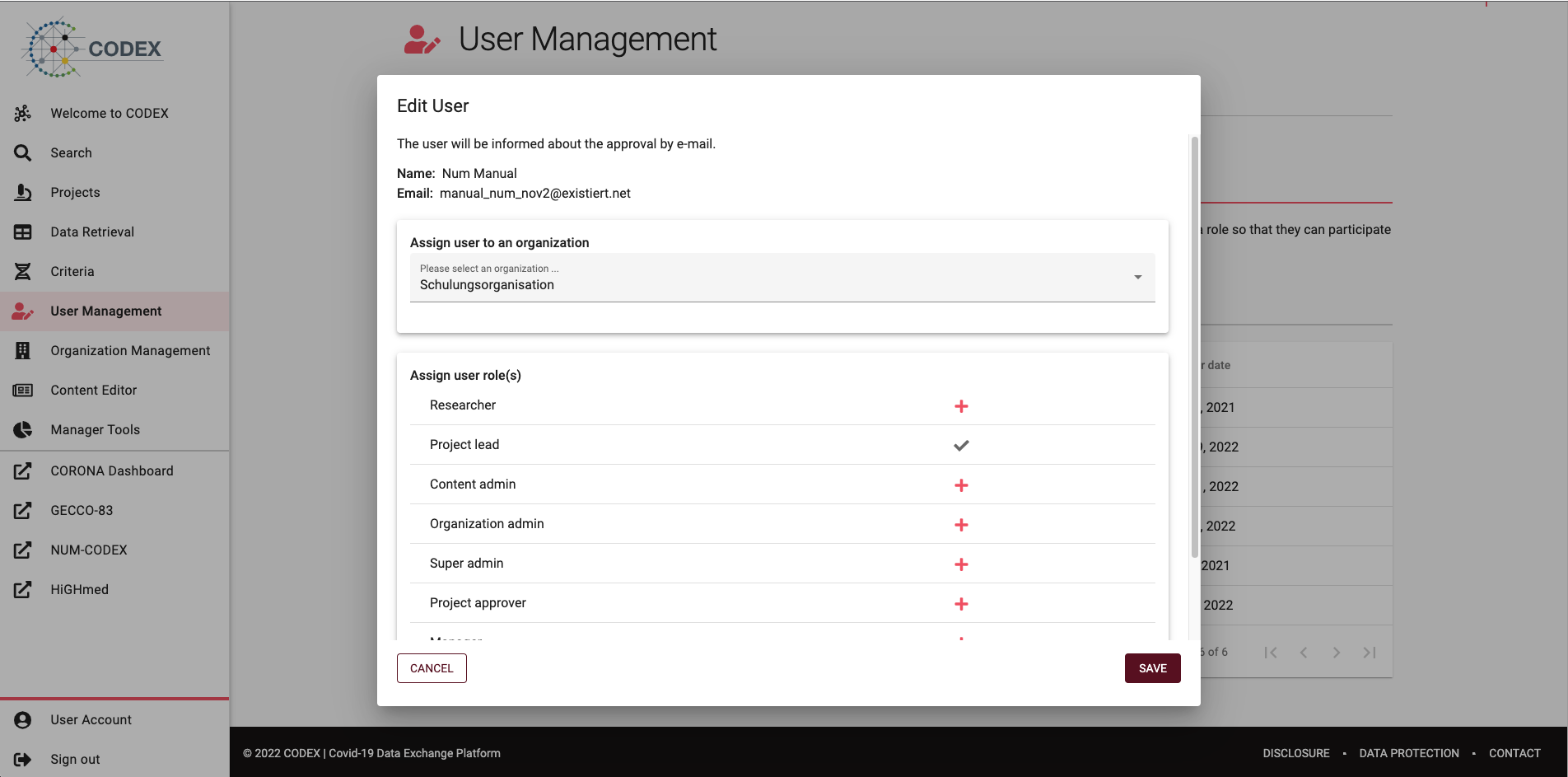Viewport: 1568px width, 777px height.
Task: Open the NUM-CODEX link
Action: pos(114,550)
